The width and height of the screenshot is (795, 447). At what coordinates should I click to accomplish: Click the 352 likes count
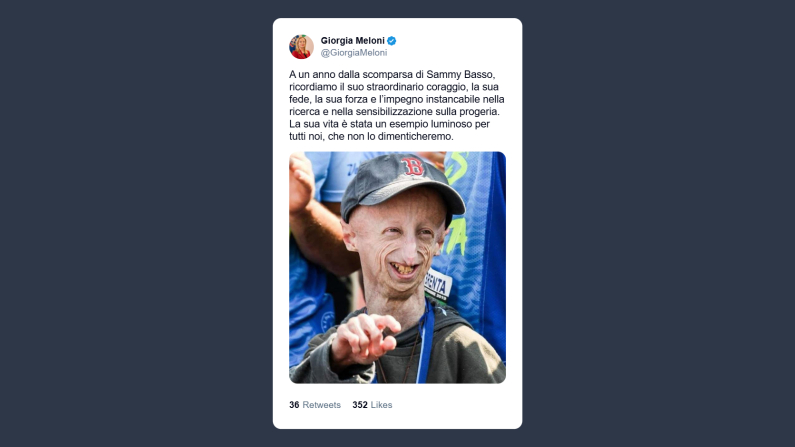pyautogui.click(x=360, y=405)
